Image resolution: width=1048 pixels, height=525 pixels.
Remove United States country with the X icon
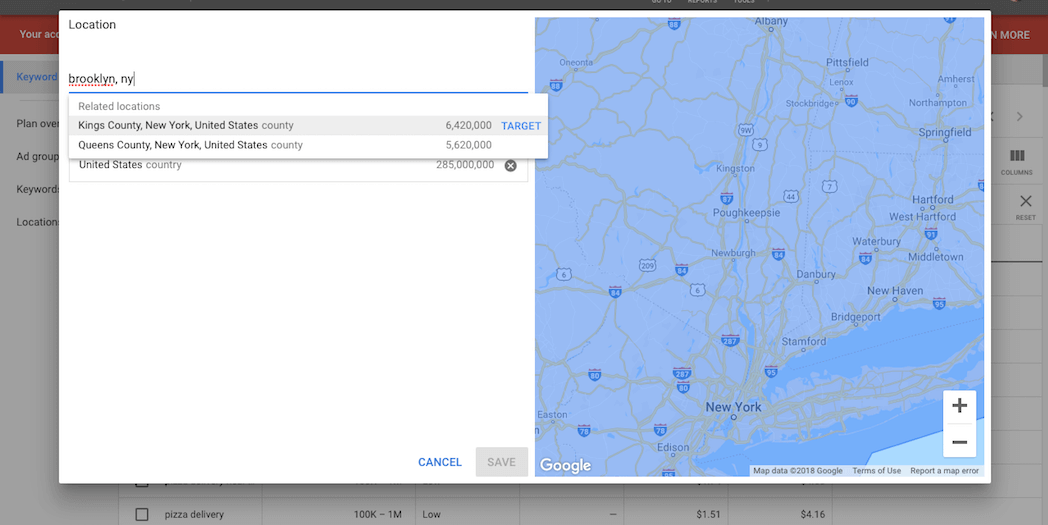tap(511, 165)
